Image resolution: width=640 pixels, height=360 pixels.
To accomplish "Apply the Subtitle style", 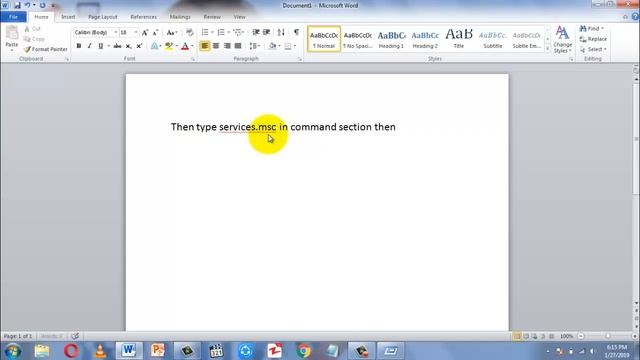I will [x=493, y=39].
